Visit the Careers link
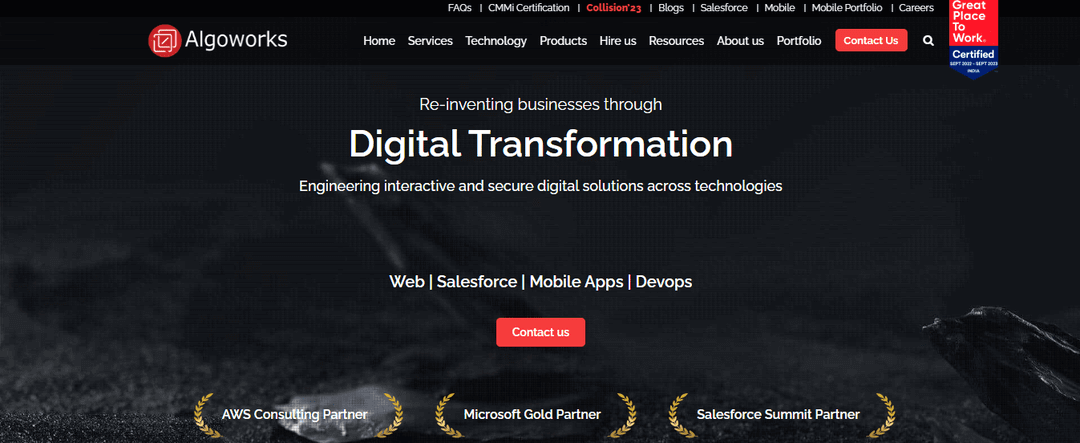Image resolution: width=1080 pixels, height=443 pixels. click(916, 8)
